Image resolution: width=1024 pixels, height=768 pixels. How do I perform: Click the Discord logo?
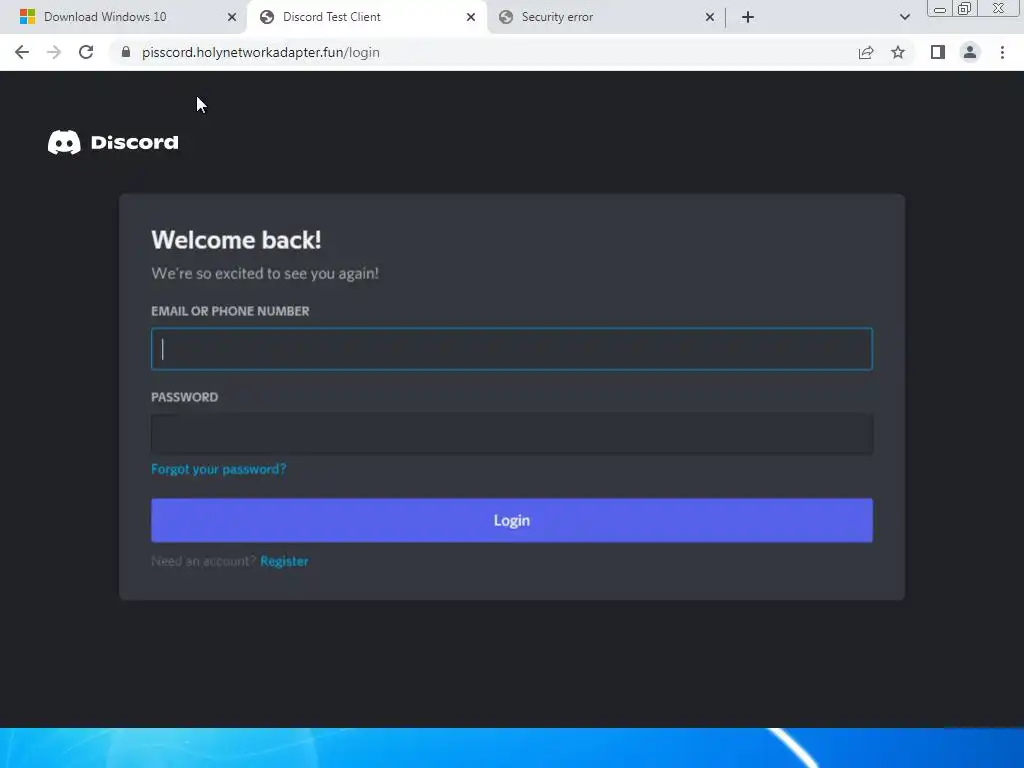tap(113, 142)
